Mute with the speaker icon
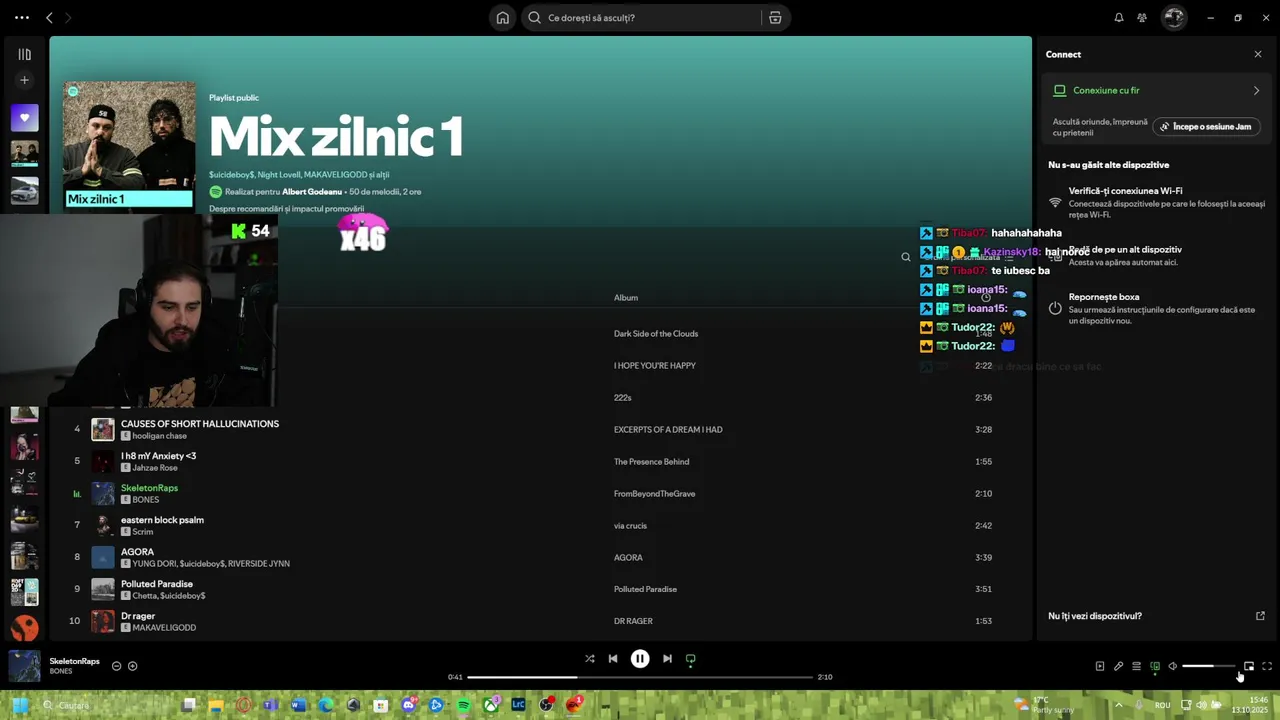 [x=1173, y=666]
